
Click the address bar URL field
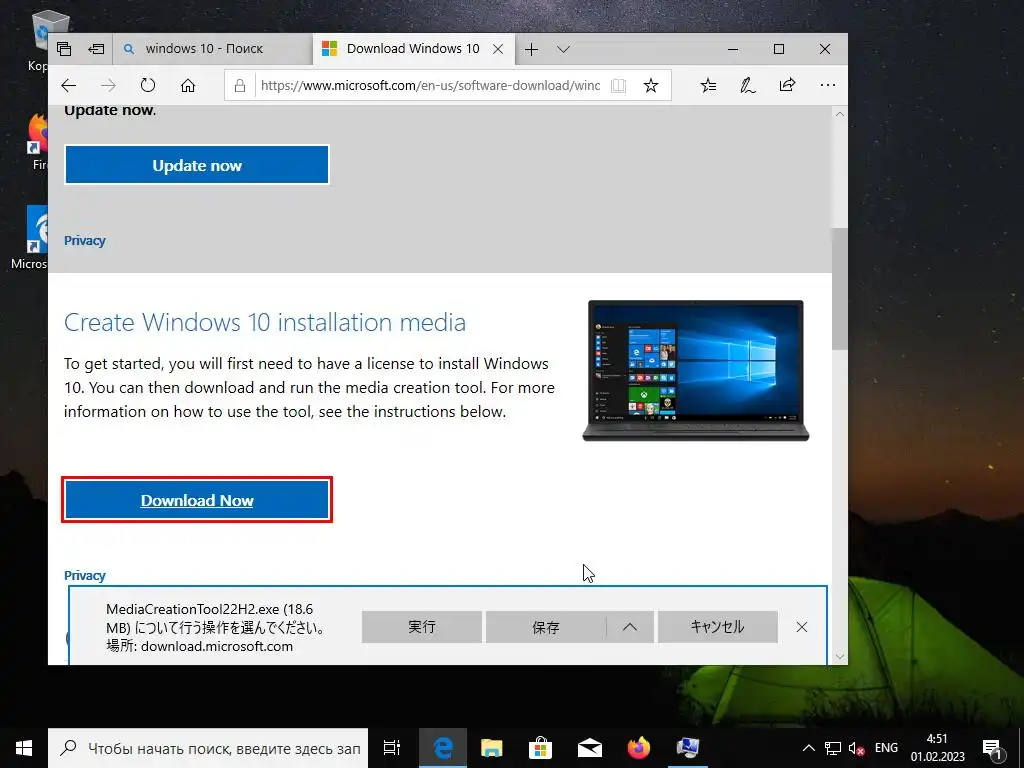(x=428, y=86)
